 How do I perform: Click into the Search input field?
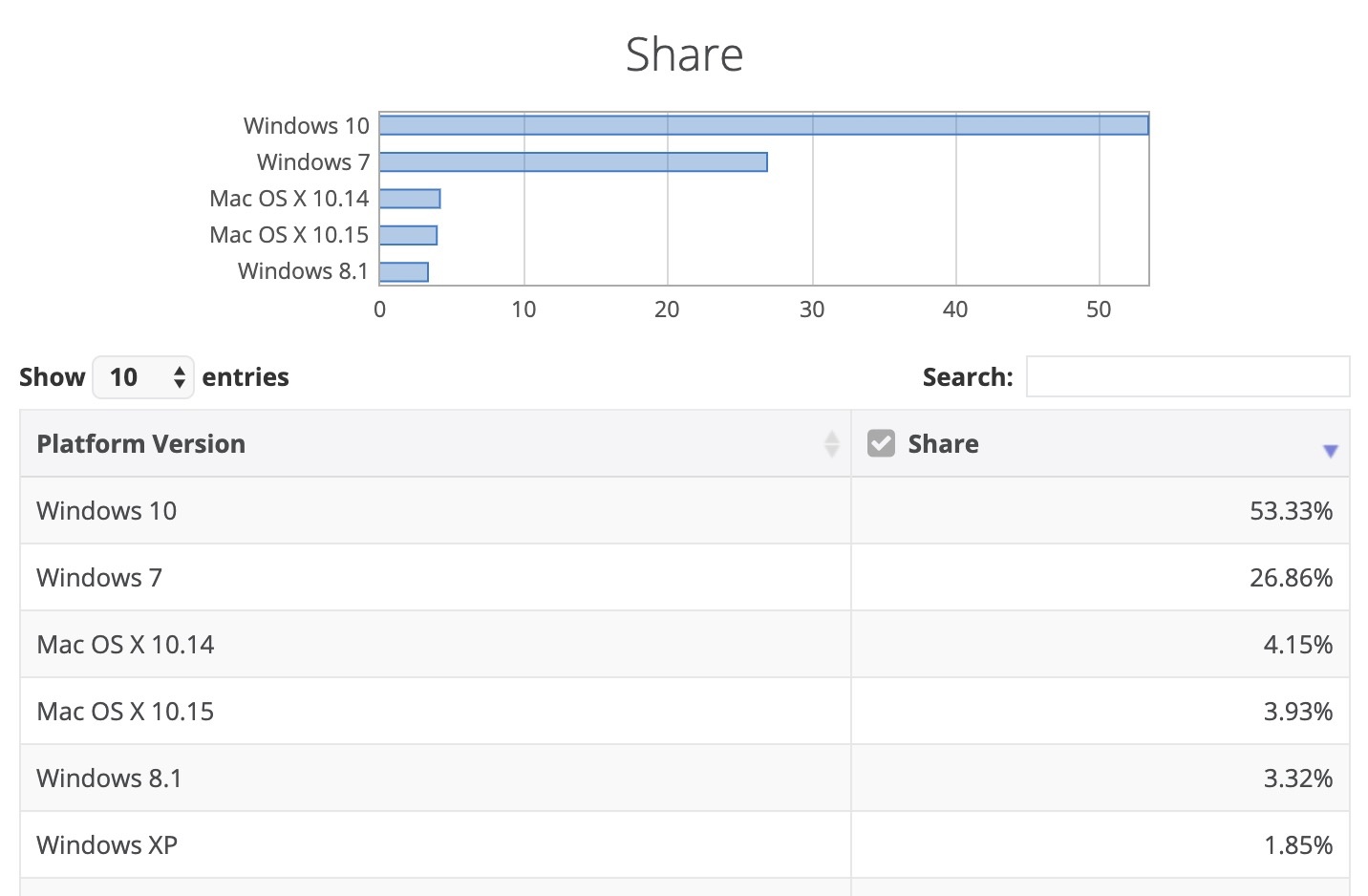(1187, 376)
